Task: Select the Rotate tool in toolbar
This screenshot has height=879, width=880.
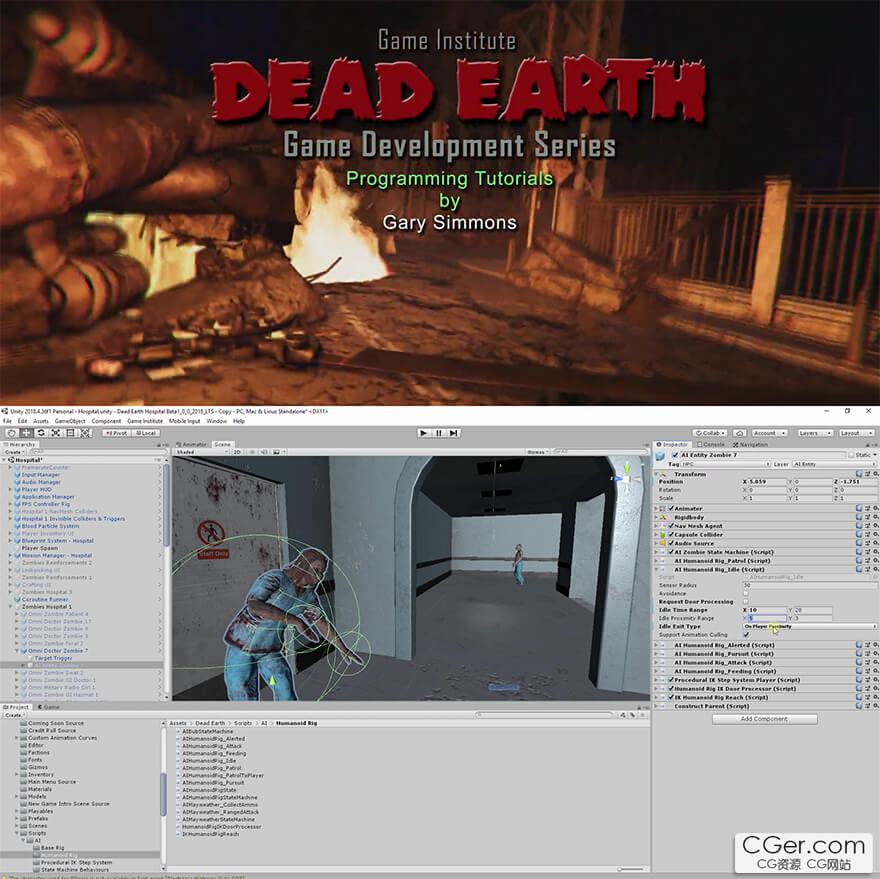Action: pyautogui.click(x=41, y=433)
